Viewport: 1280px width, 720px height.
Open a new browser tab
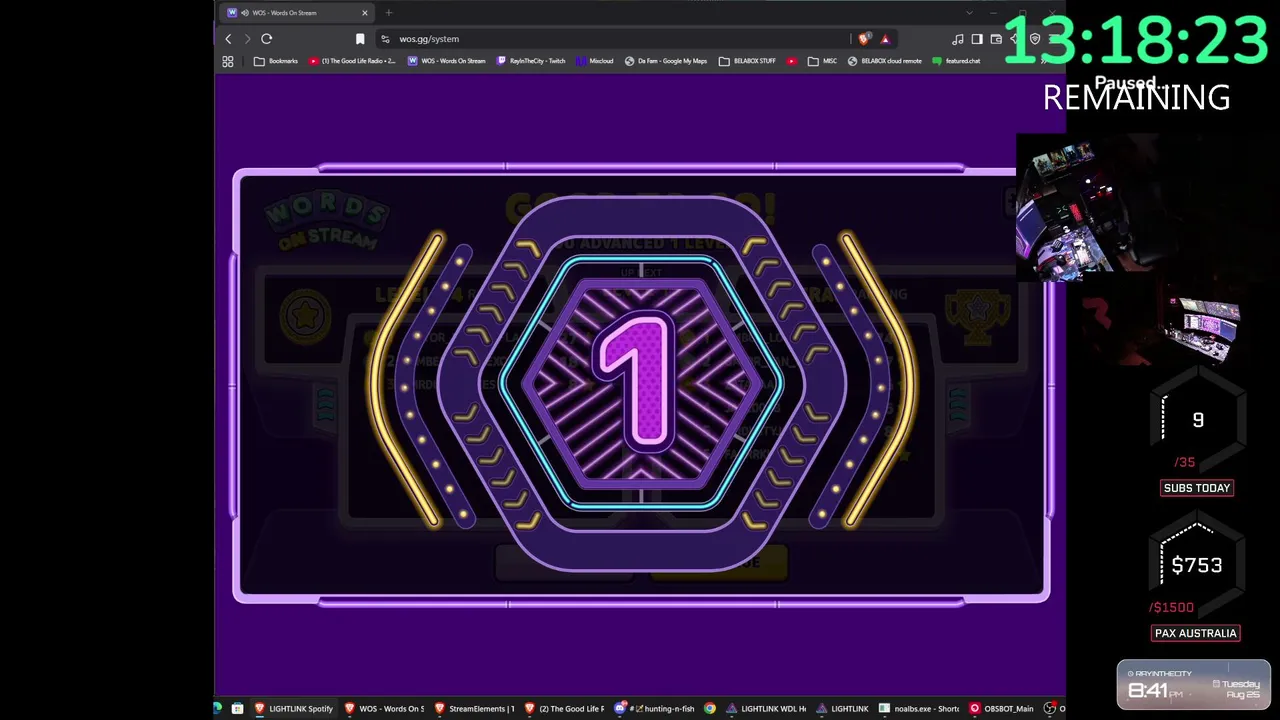pyautogui.click(x=388, y=13)
